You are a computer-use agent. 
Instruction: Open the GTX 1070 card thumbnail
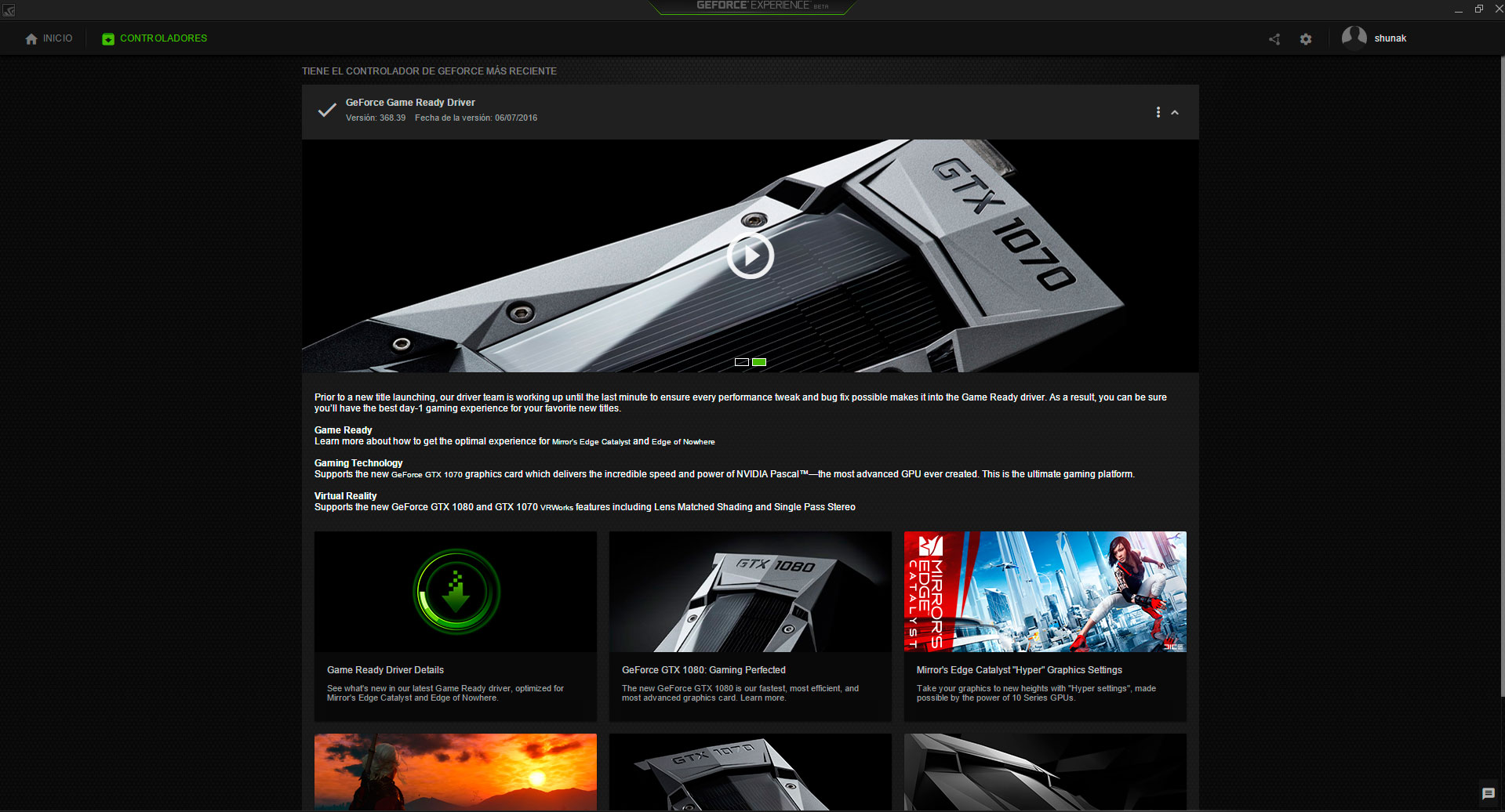click(751, 772)
